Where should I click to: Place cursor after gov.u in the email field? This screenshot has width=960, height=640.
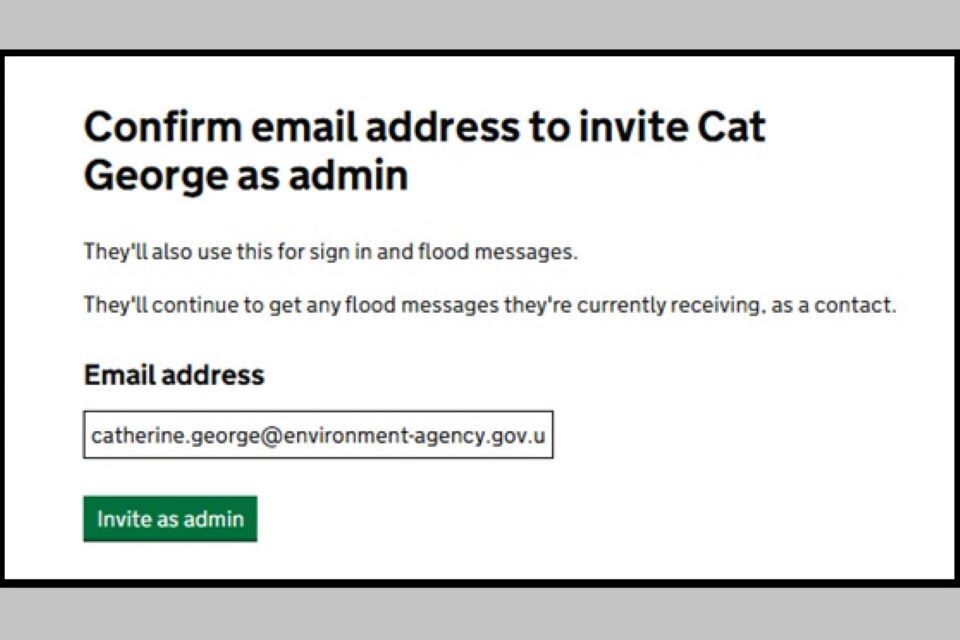click(x=549, y=436)
